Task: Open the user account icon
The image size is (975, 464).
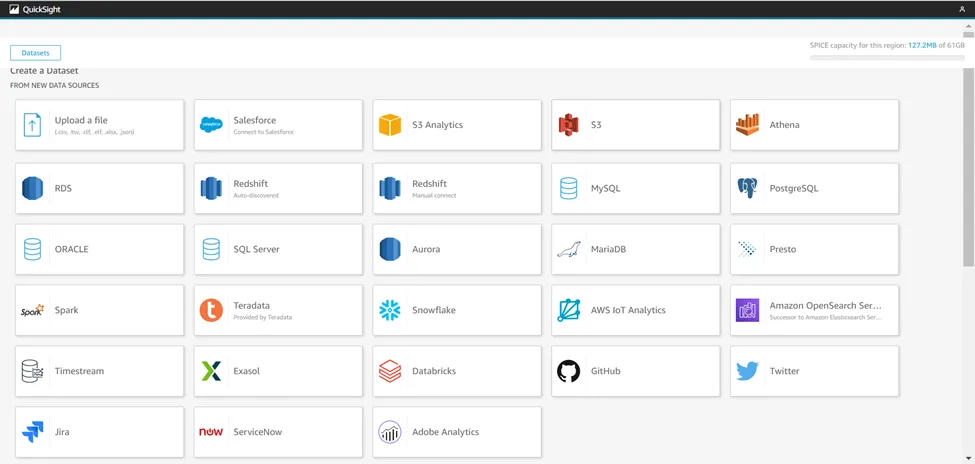Action: coord(962,9)
